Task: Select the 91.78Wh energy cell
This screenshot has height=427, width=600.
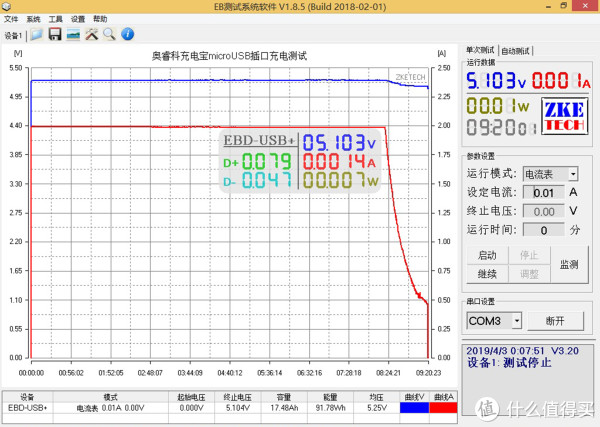Action: coord(331,408)
